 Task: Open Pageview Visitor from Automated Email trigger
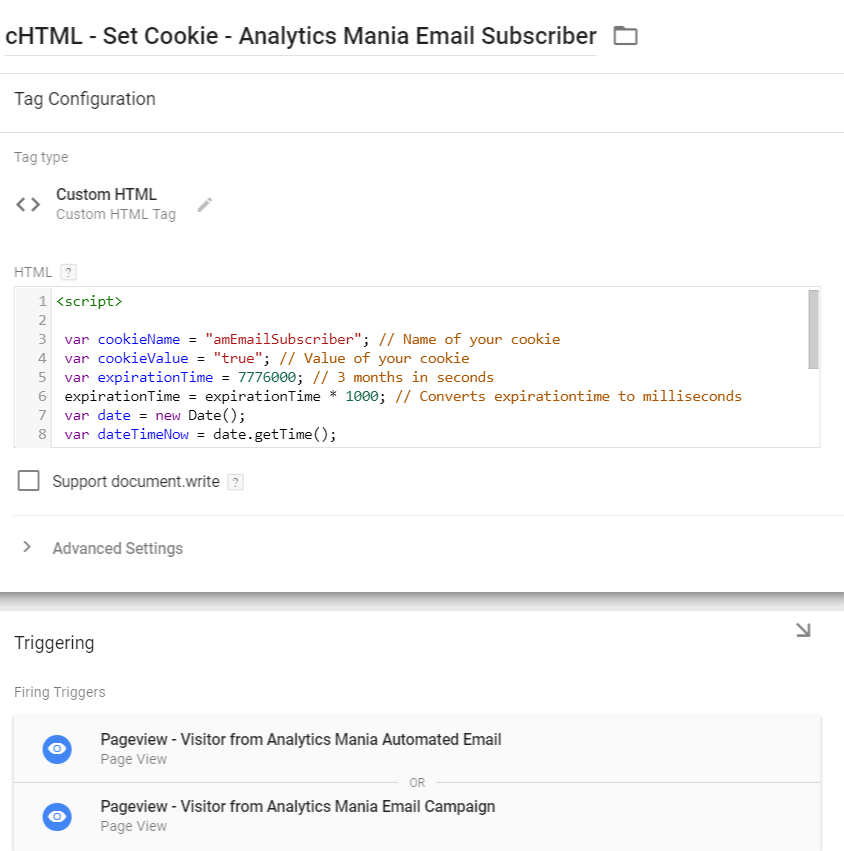click(300, 740)
